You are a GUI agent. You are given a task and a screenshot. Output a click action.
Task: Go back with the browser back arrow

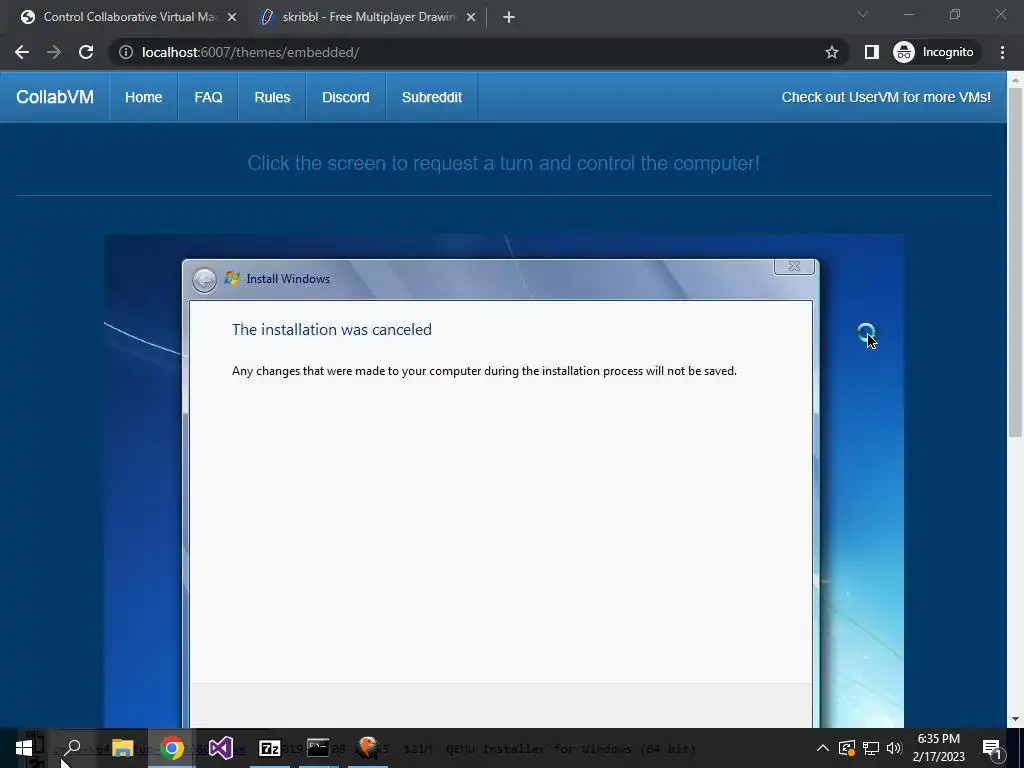(22, 52)
